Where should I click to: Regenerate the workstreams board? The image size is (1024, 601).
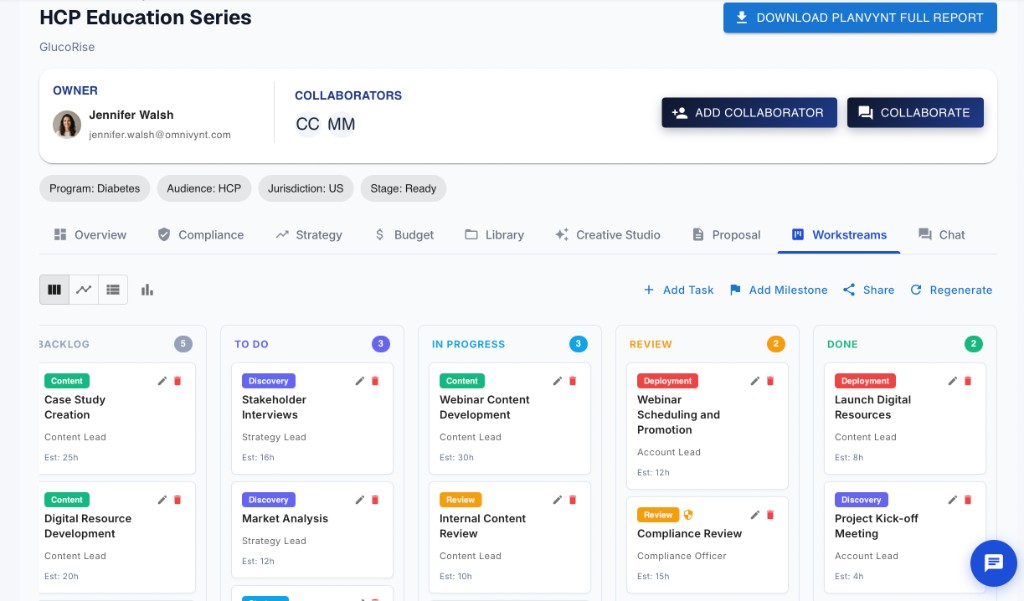tap(950, 290)
